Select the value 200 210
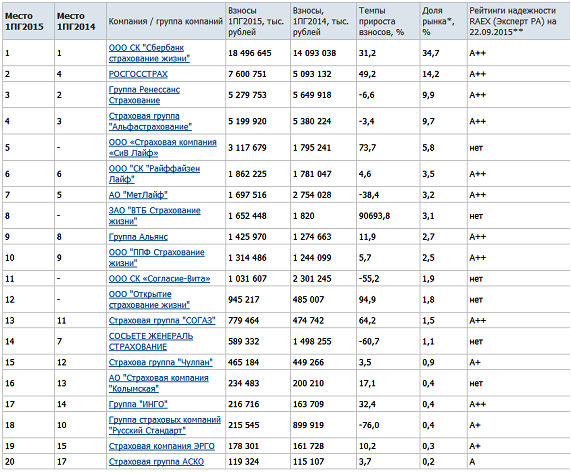The height and width of the screenshot is (473, 571). pos(308,383)
